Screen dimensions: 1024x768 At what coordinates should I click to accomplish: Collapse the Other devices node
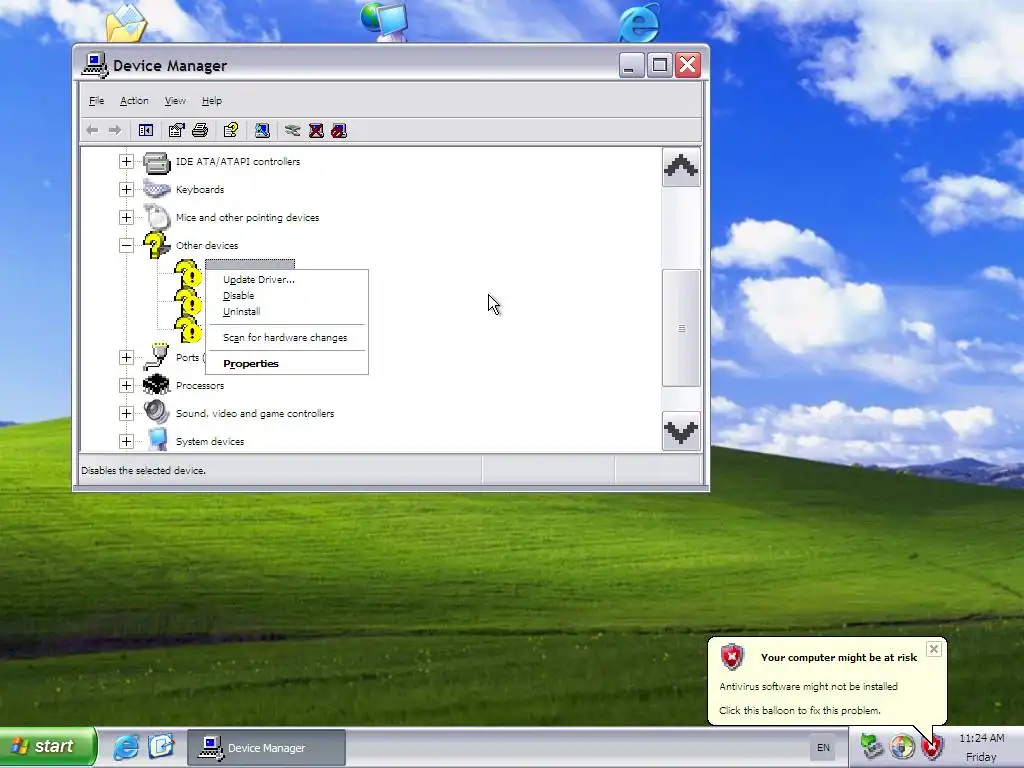click(127, 246)
